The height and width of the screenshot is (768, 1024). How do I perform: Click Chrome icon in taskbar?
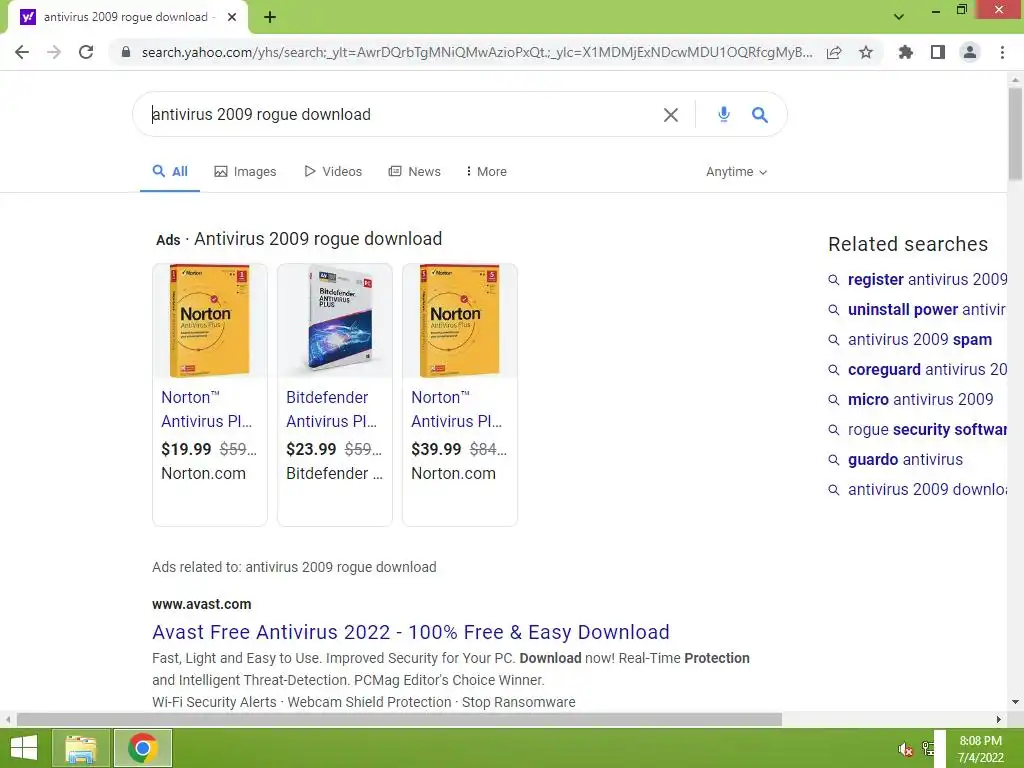click(142, 748)
